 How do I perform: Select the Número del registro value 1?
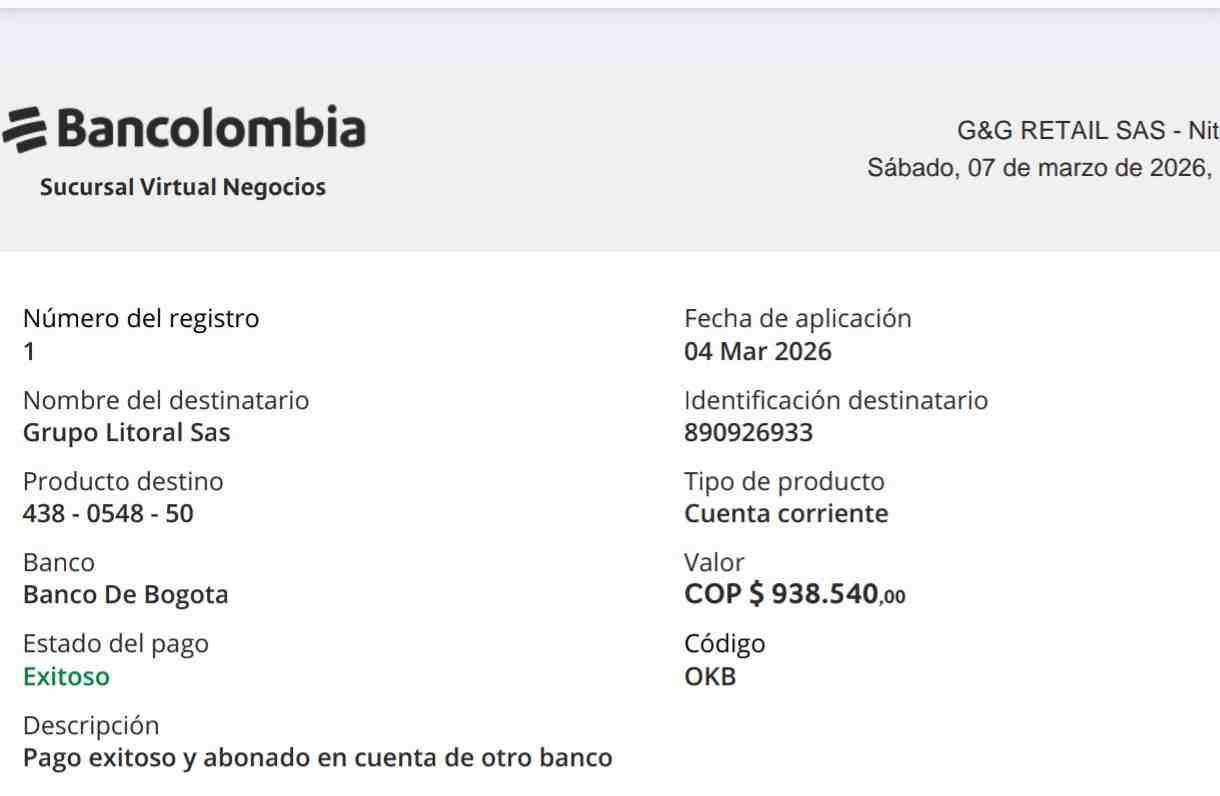(x=28, y=354)
